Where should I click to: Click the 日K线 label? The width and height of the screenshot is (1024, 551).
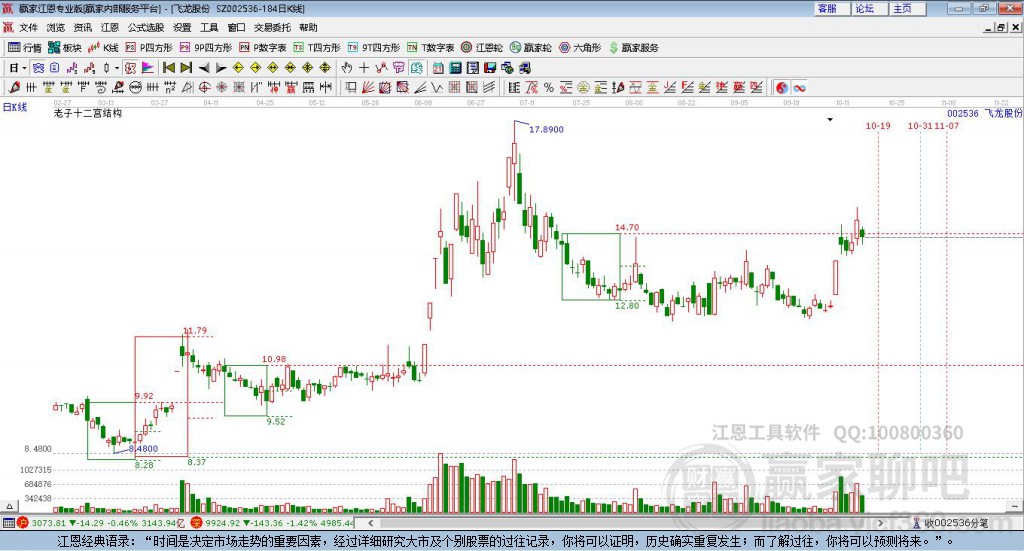click(14, 107)
